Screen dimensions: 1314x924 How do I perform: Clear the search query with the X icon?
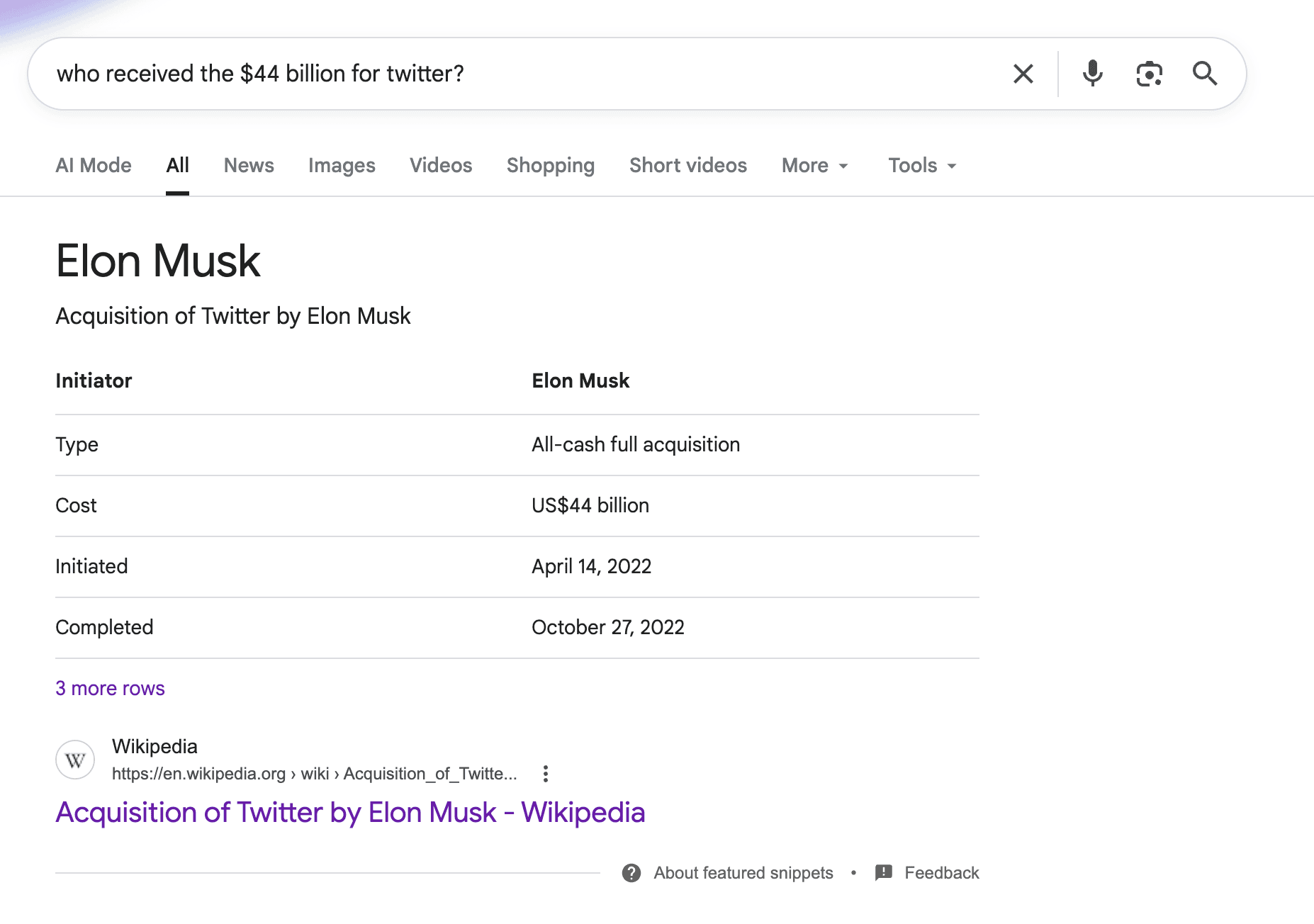pos(1023,74)
